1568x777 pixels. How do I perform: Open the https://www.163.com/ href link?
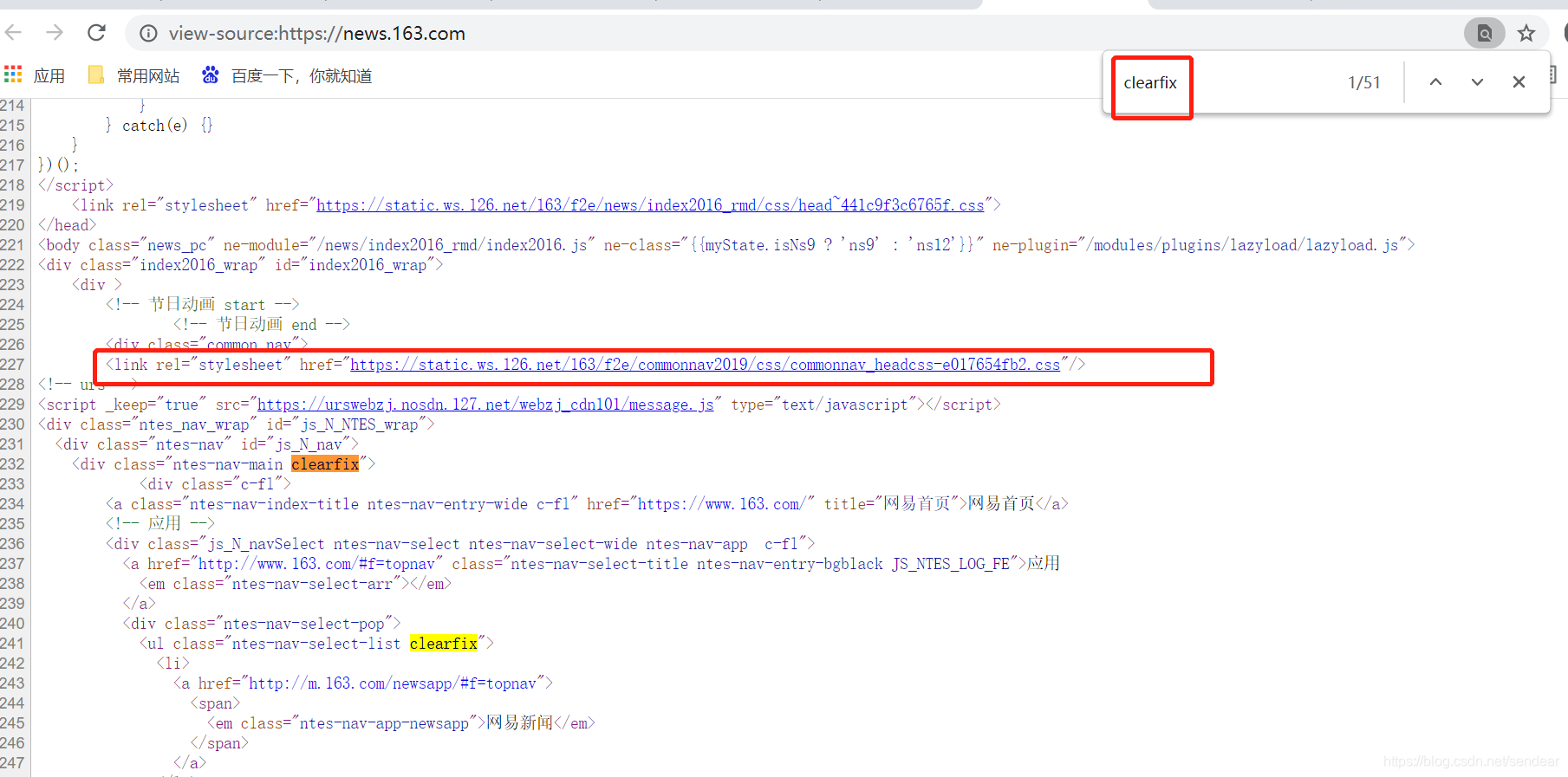(x=722, y=504)
